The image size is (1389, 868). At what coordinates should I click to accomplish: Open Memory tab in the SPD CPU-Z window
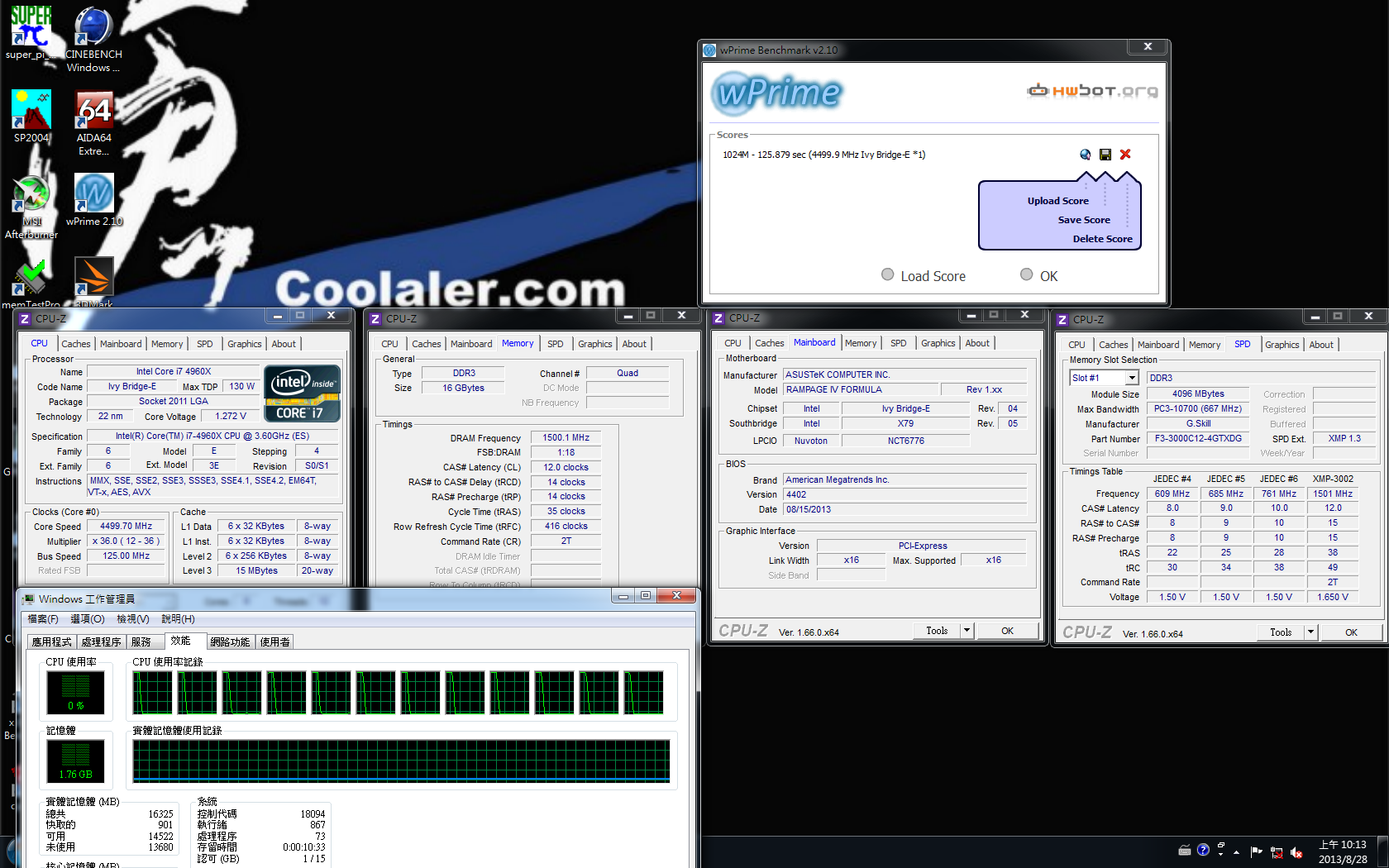coord(1205,345)
